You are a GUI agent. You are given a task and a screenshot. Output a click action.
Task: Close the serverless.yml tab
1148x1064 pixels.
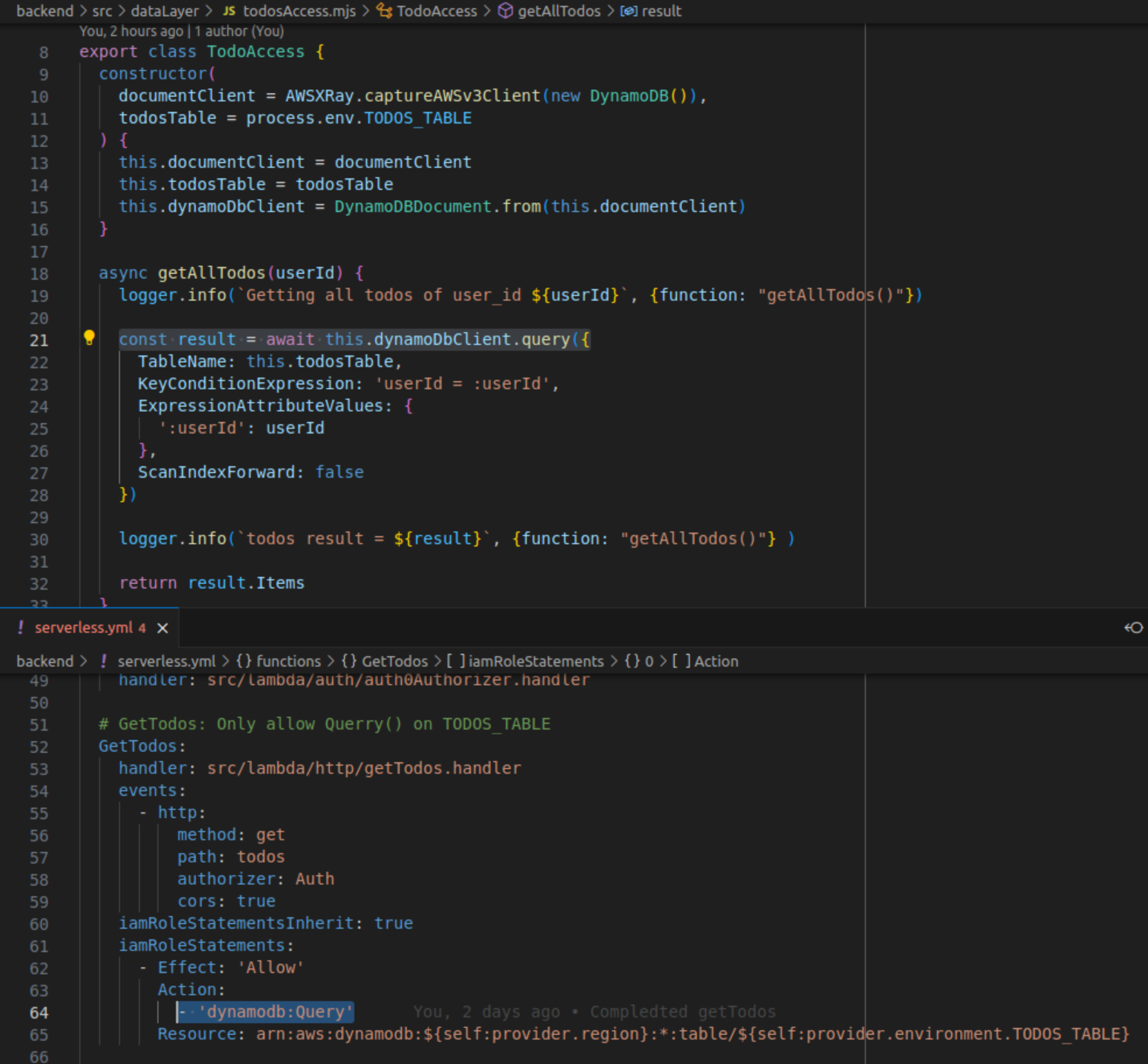163,628
